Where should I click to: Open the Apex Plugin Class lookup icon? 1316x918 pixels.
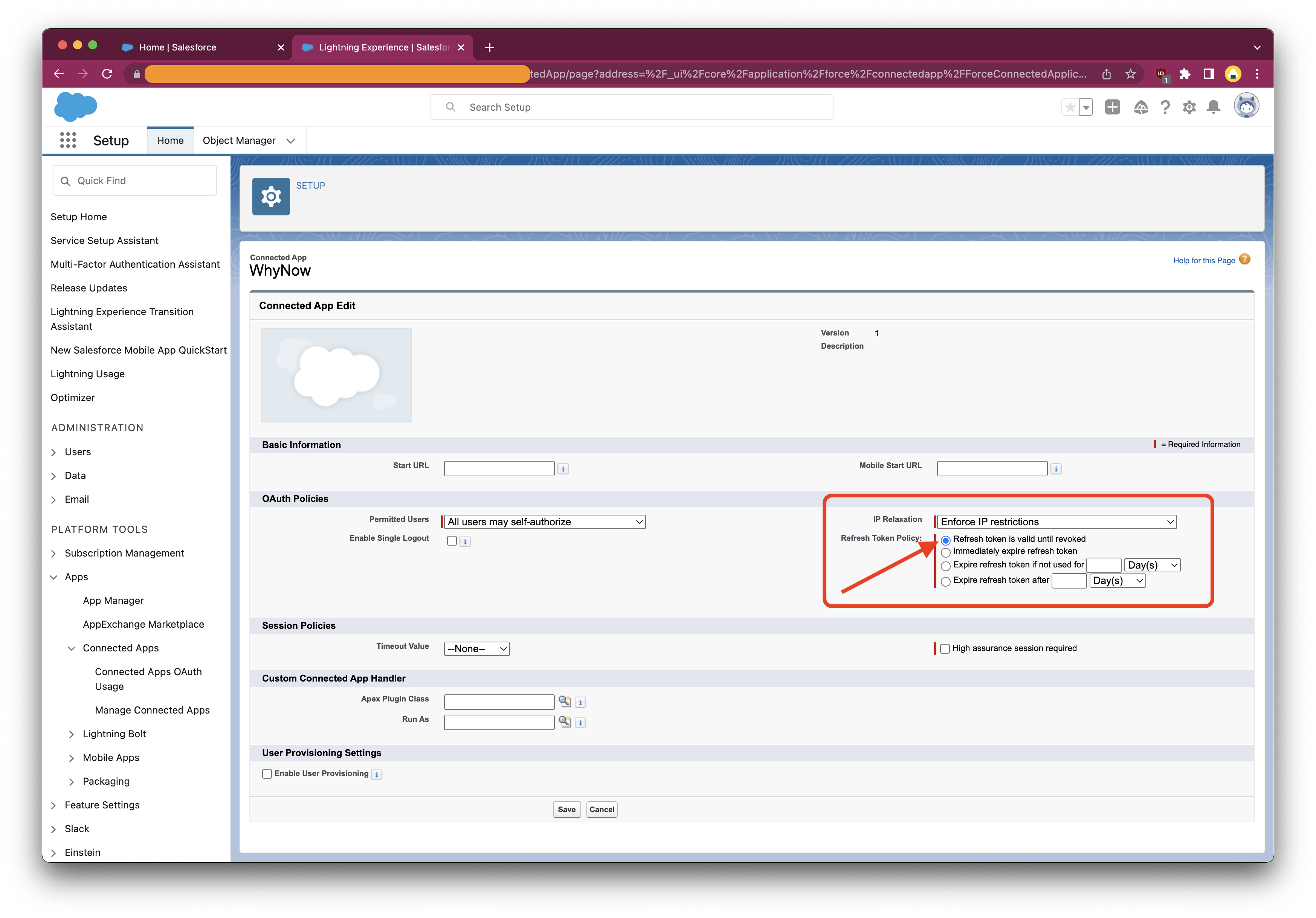pos(565,701)
